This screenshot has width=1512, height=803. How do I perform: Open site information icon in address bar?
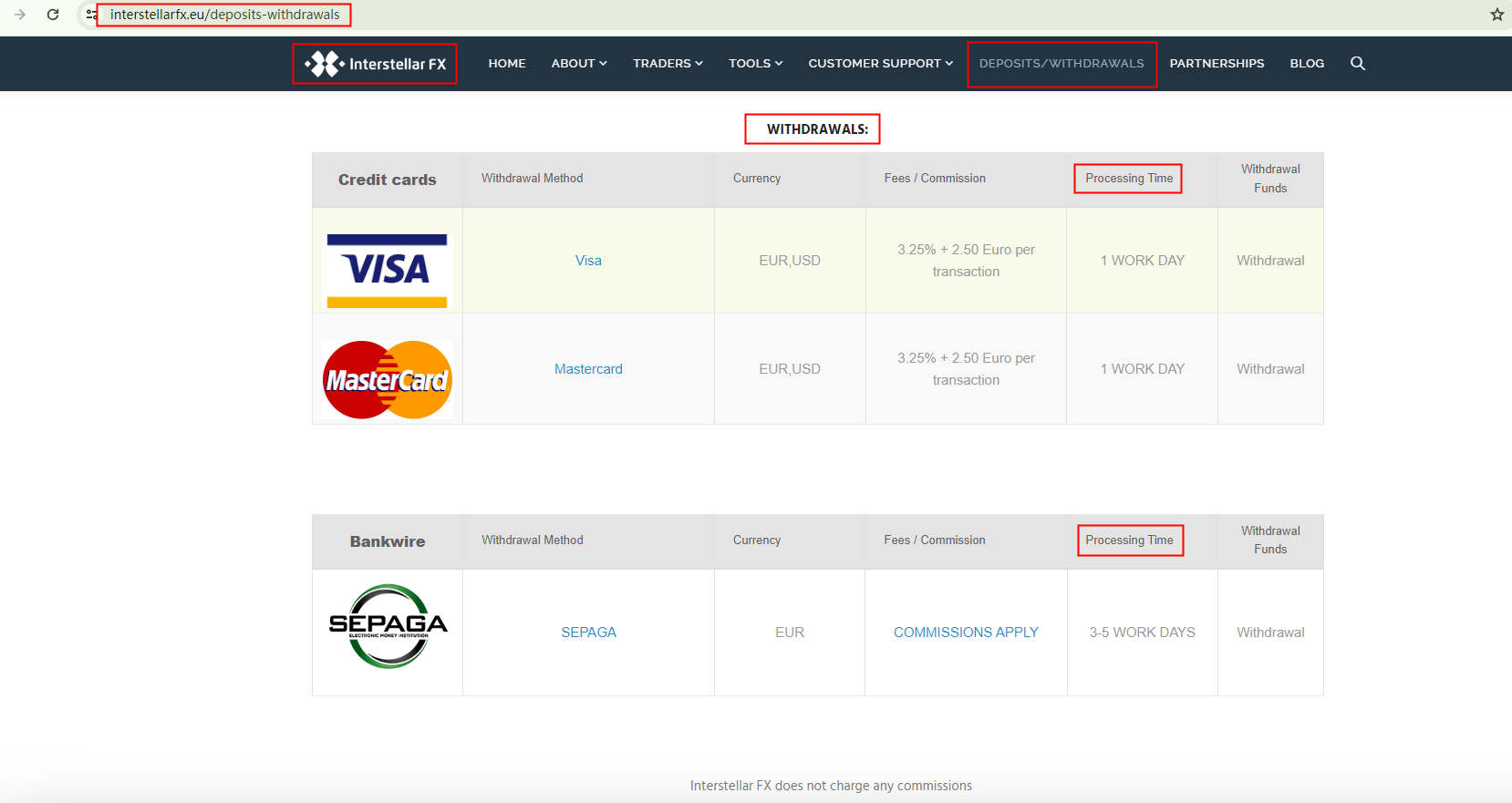click(x=91, y=15)
